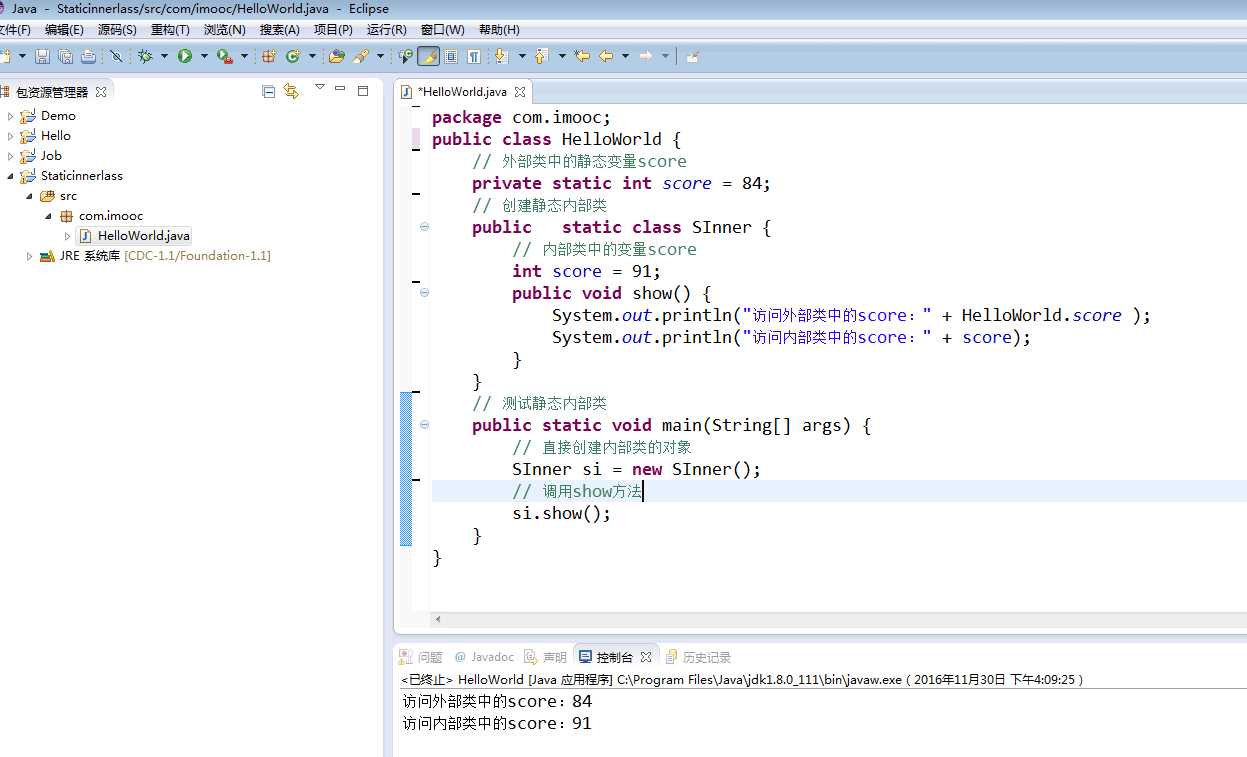The width and height of the screenshot is (1247, 757).
Task: Click the Save All toolbar icon
Action: coord(65,57)
